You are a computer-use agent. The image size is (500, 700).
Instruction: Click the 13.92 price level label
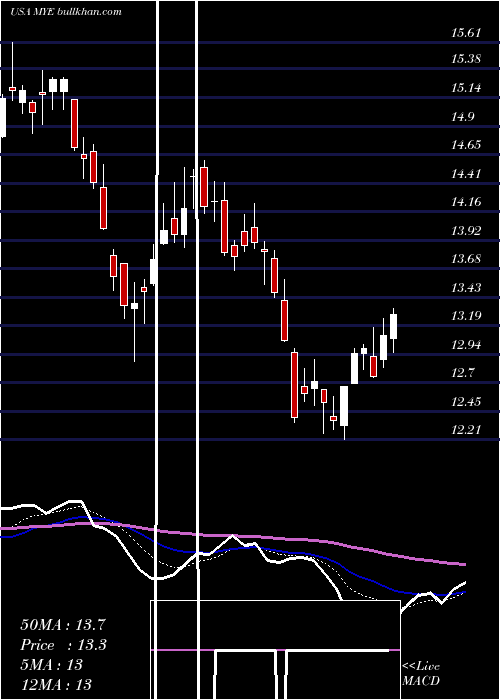coord(466,231)
